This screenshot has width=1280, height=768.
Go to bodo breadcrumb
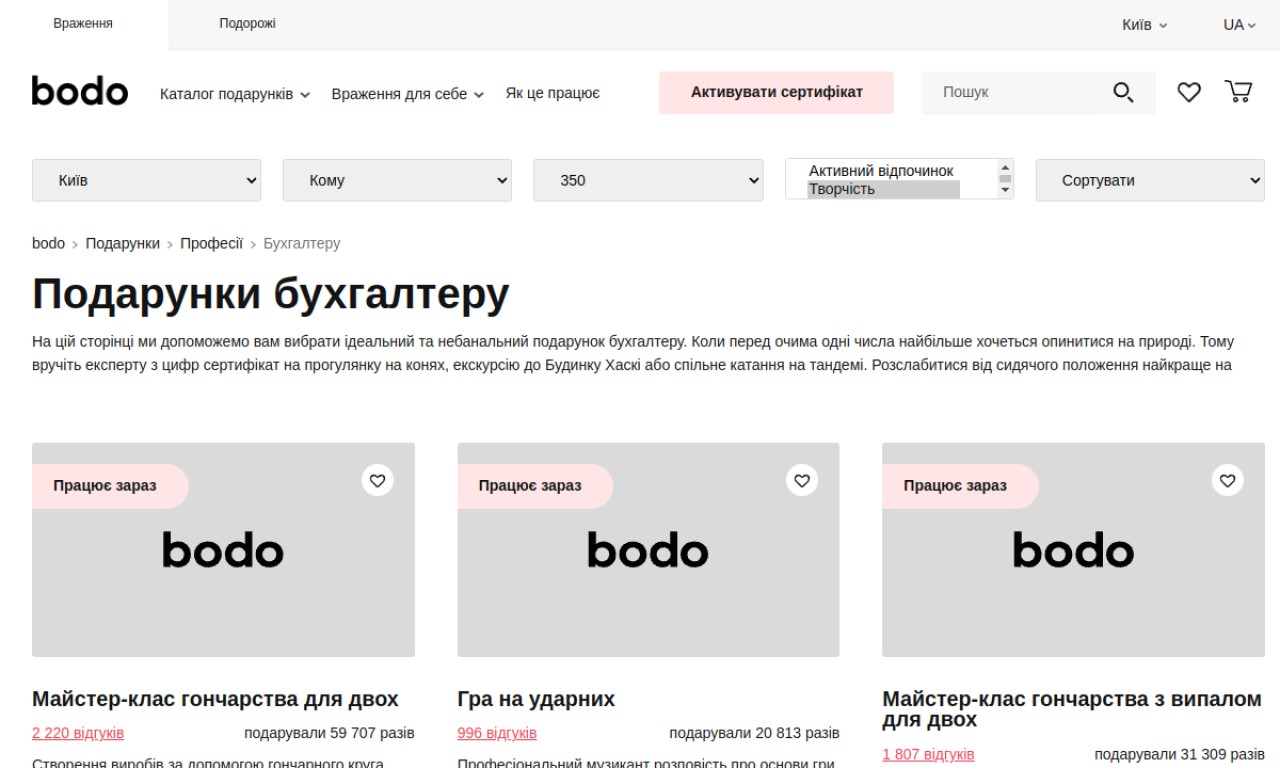(48, 243)
